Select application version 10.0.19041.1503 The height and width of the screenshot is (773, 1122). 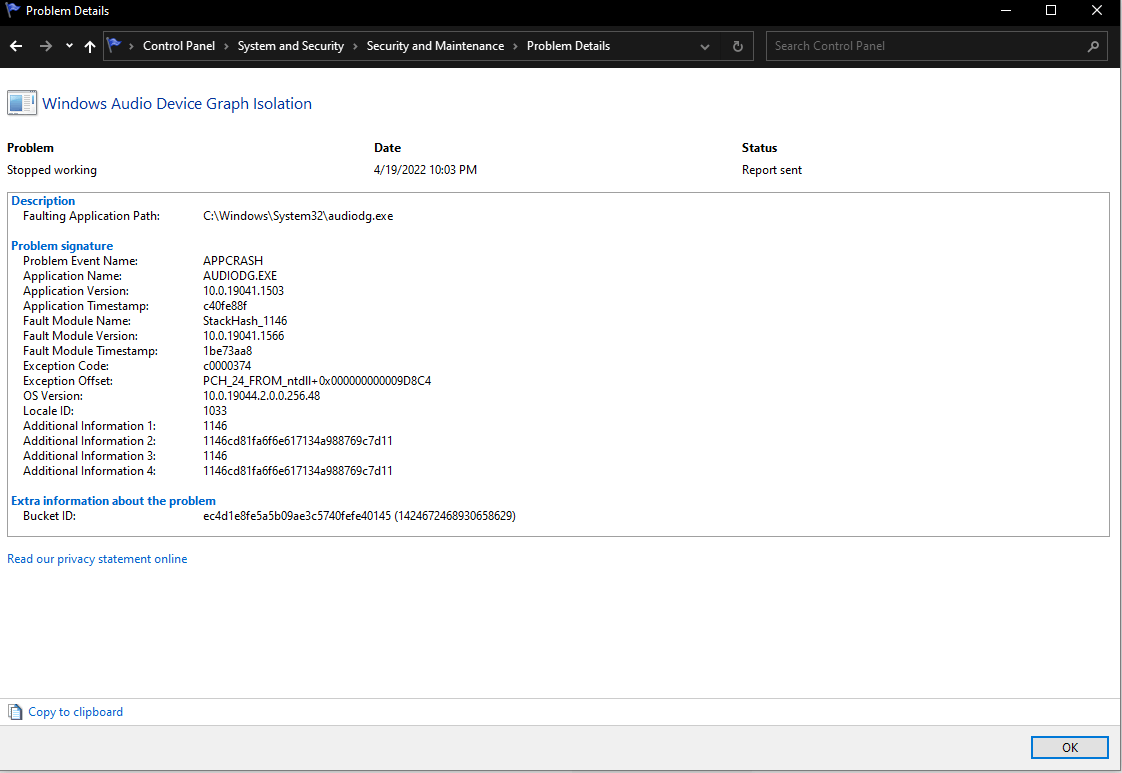pos(243,291)
